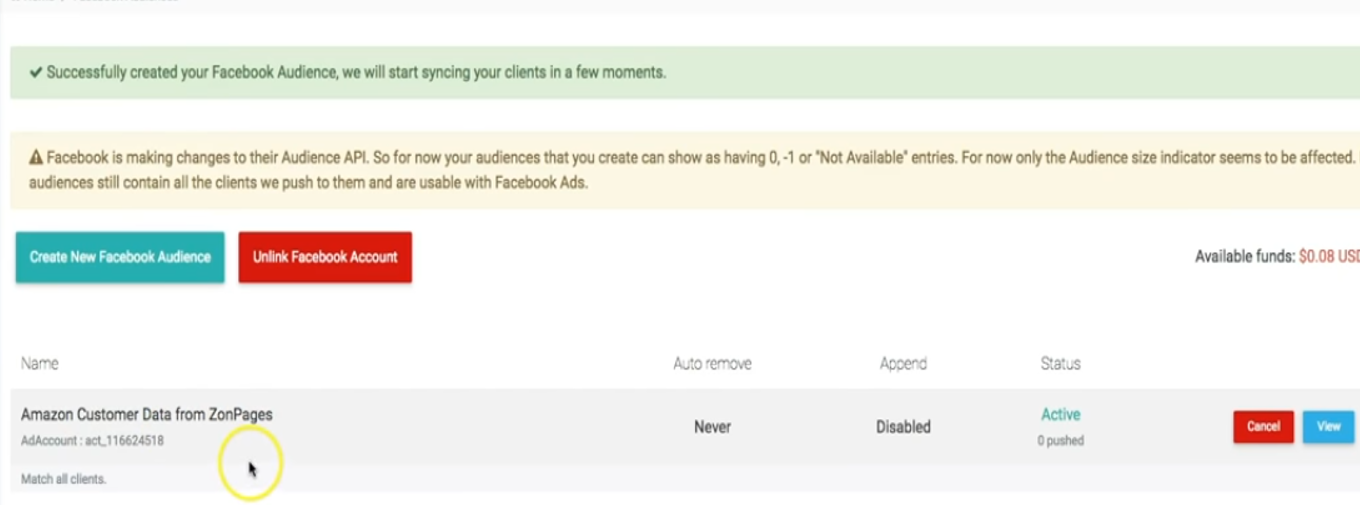This screenshot has width=1360, height=505.
Task: Open Amazon Customer Data from ZonPages entry
Action: click(147, 414)
